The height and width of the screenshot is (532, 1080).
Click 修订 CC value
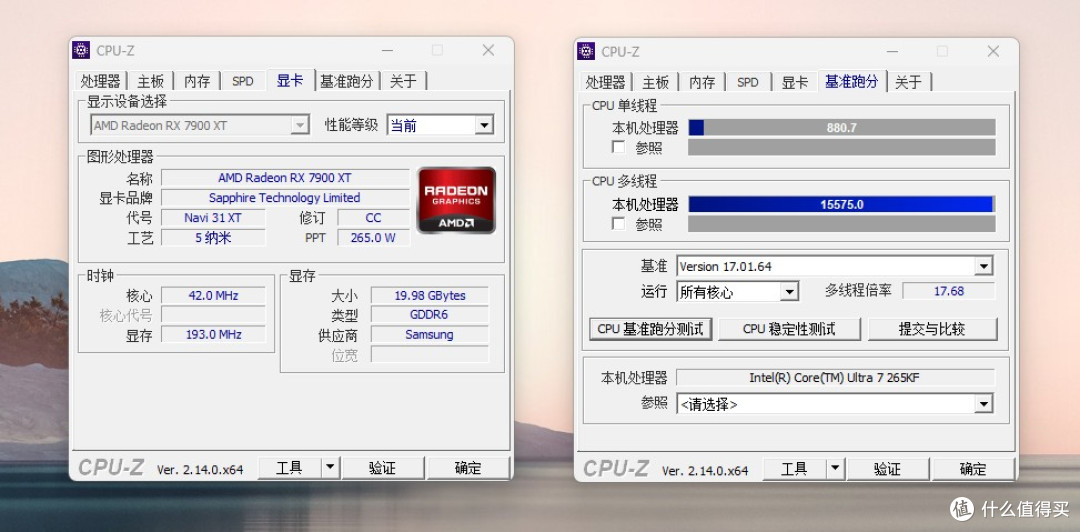click(373, 218)
